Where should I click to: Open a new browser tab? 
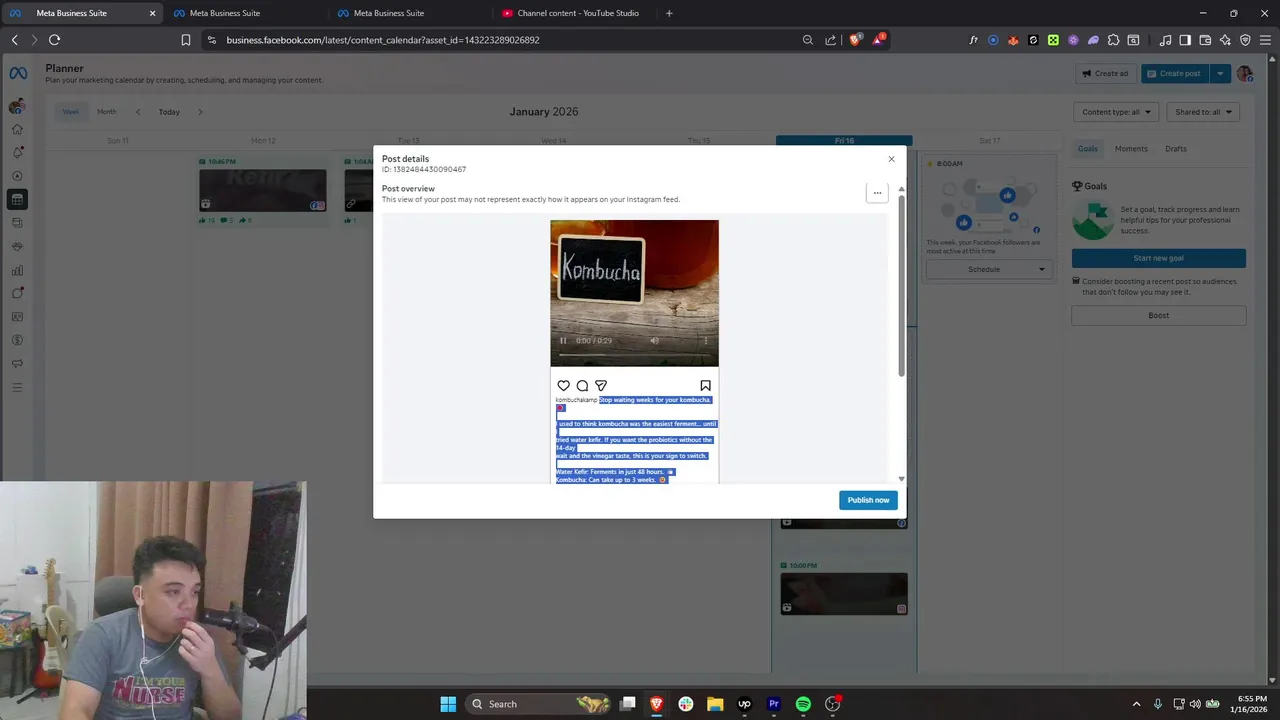click(x=669, y=13)
